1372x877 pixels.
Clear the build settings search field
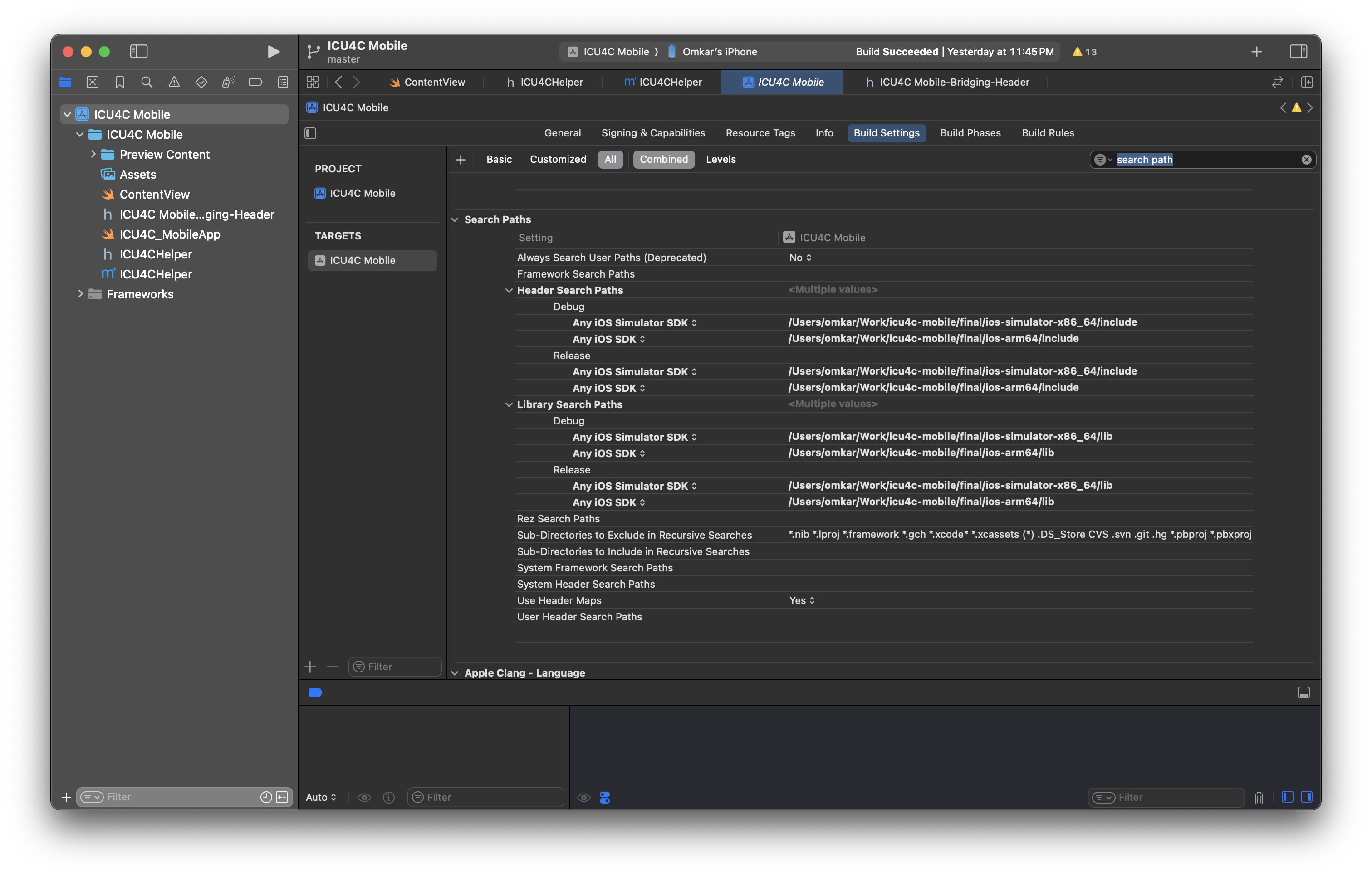coord(1306,160)
